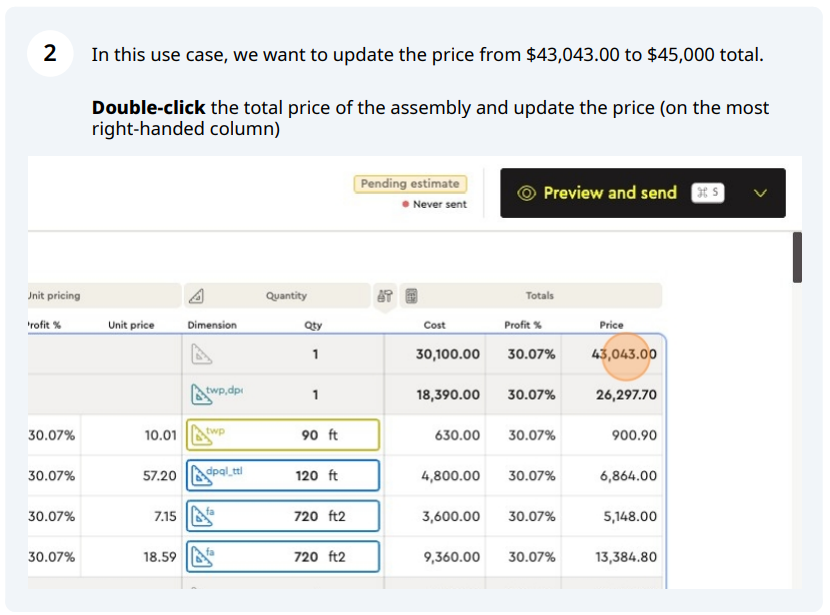Click the 90 ft quantity field
The image size is (830, 615).
tap(320, 435)
